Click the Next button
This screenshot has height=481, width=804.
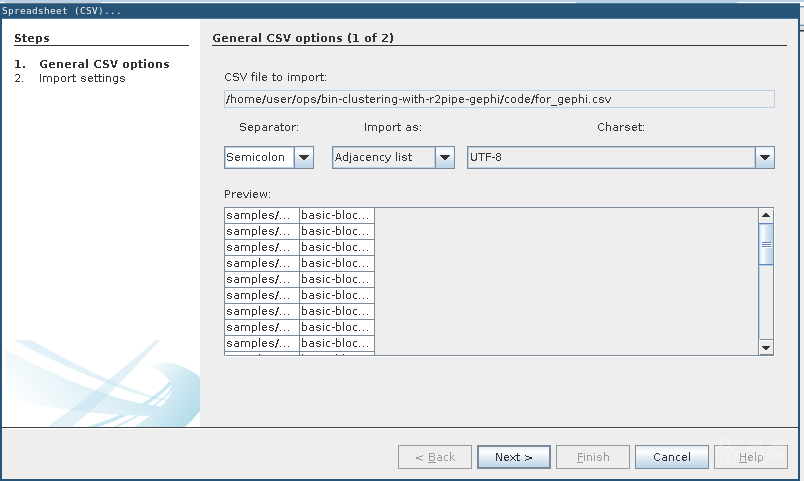point(514,457)
